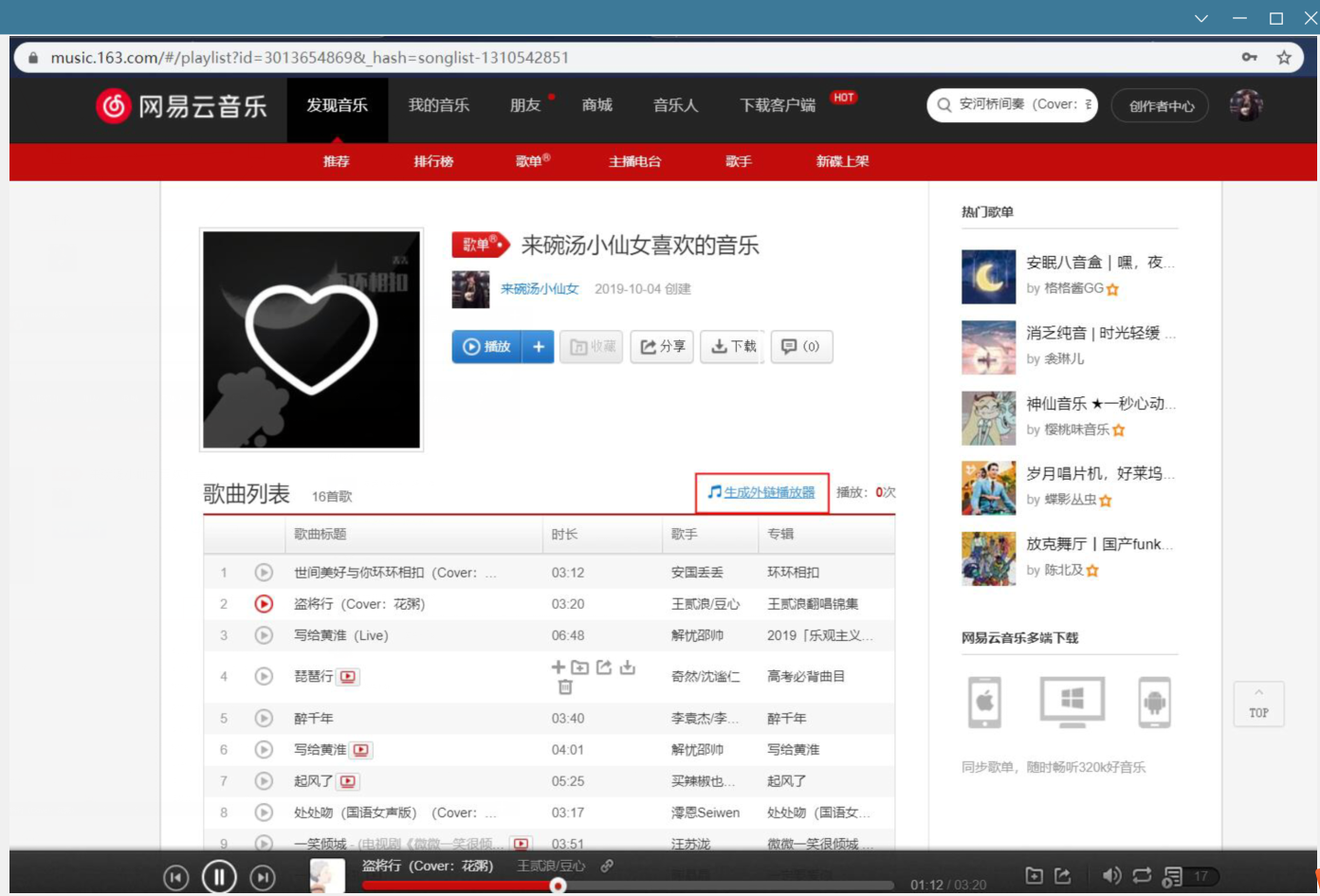Viewport: 1320px width, 896px height.
Task: Open MV icon next to 起风了
Action: tap(348, 782)
